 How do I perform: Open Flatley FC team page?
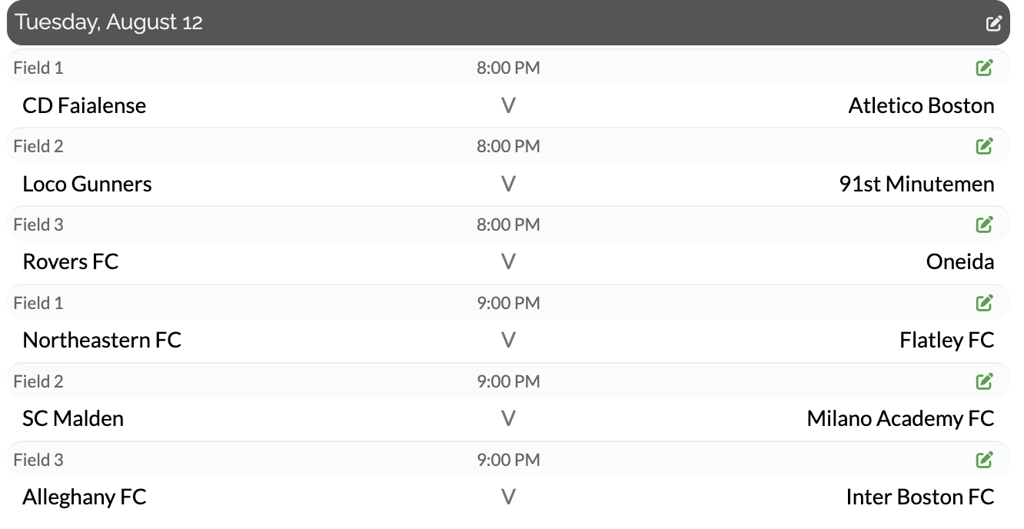947,340
